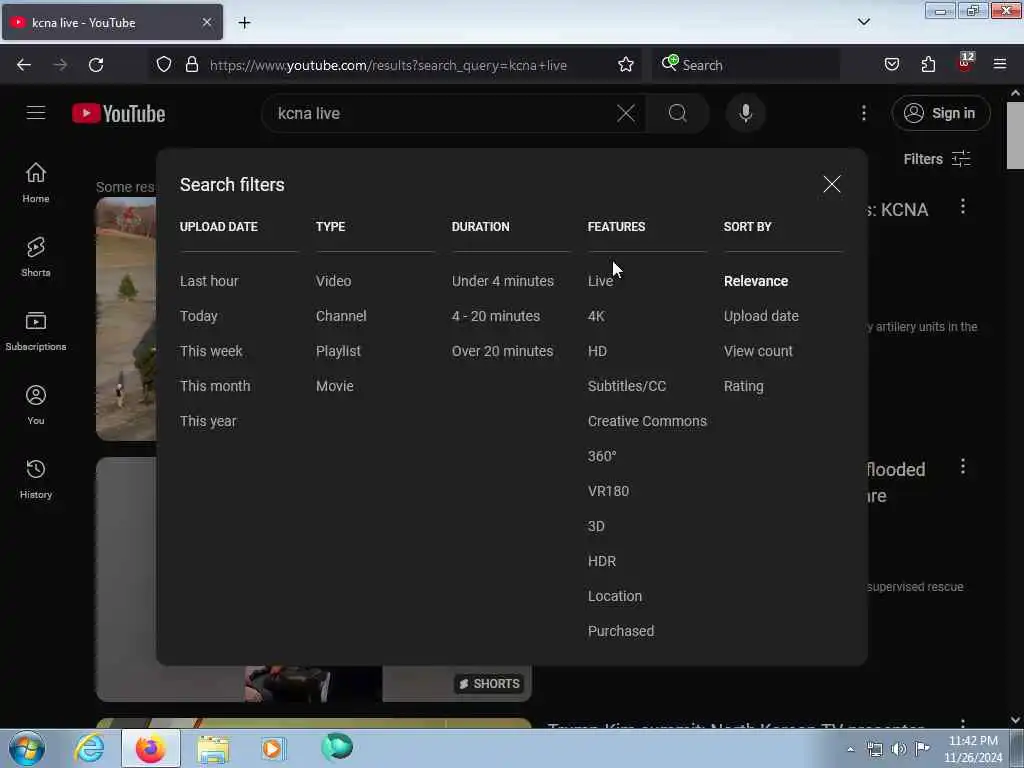Choose Under 4 minutes duration

[502, 281]
